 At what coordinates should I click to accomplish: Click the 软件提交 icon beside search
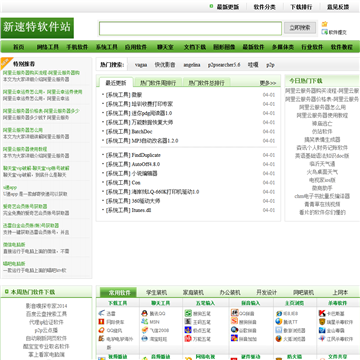324,32
